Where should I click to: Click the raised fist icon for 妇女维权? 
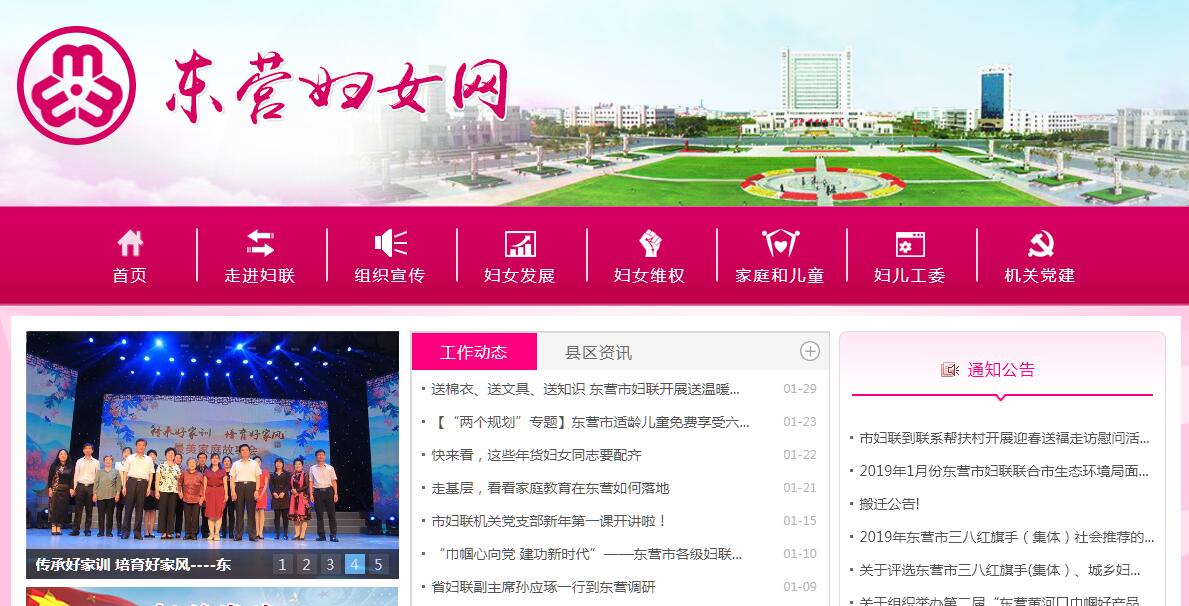tap(650, 243)
